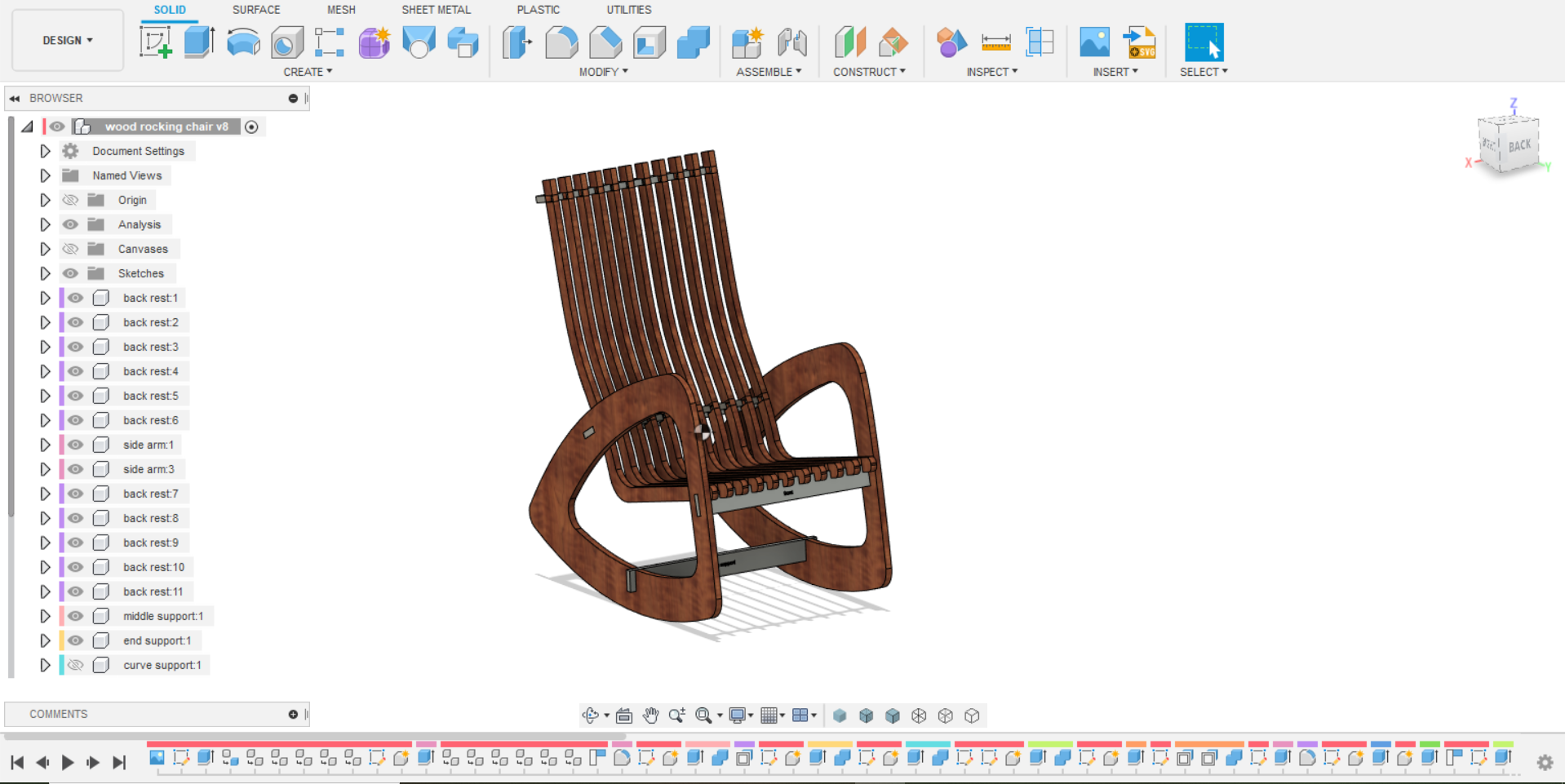Show the Origin folder
Image resolution: width=1565 pixels, height=784 pixels.
click(70, 200)
